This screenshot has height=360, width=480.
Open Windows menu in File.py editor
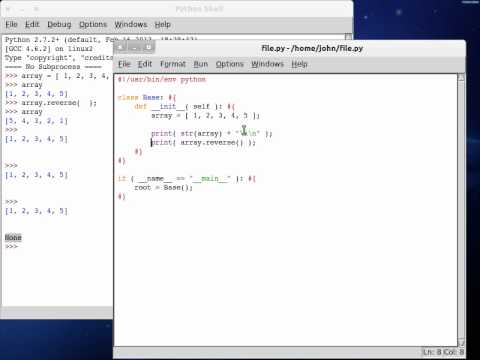[x=267, y=64]
